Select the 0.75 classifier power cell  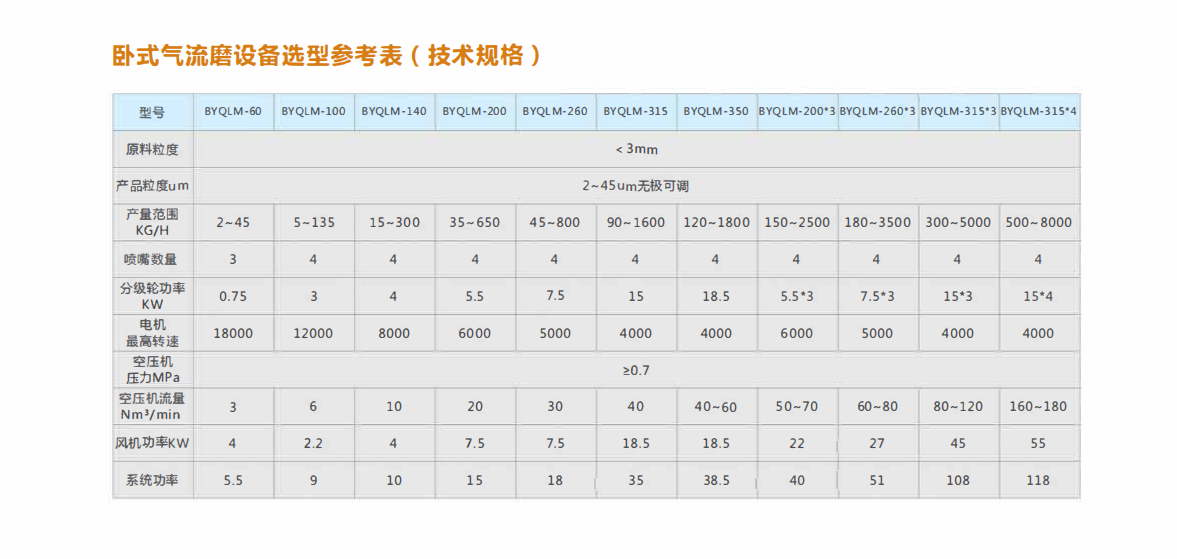233,296
